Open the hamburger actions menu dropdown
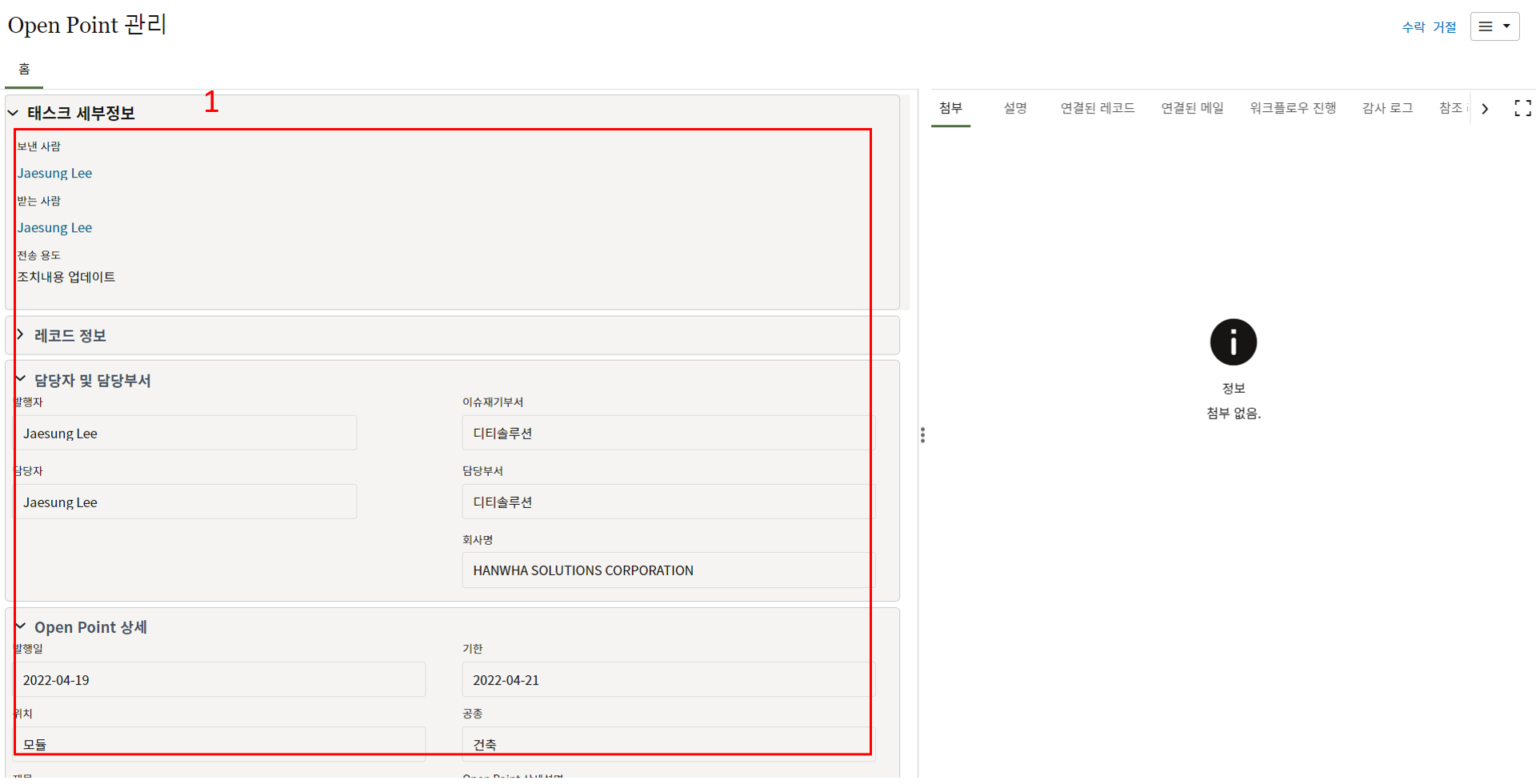1536x784 pixels. tap(1494, 26)
